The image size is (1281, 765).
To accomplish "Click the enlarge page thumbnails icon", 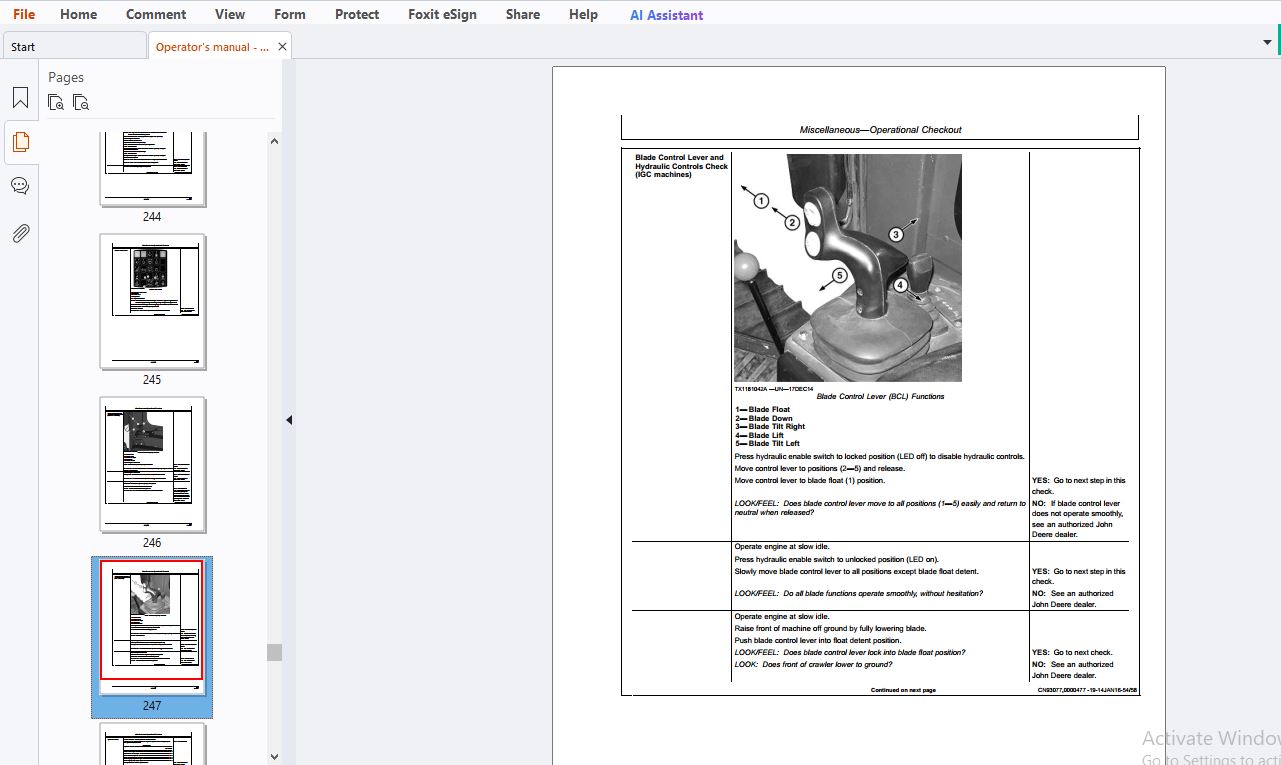I will click(x=56, y=102).
